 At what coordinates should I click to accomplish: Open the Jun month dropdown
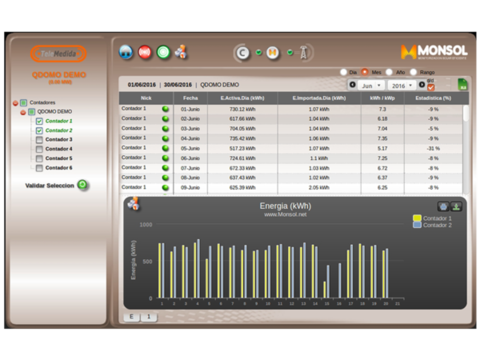tap(371, 86)
